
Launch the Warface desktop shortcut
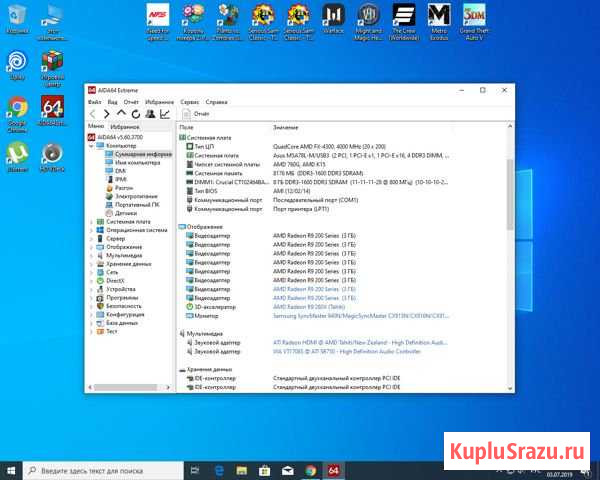click(x=333, y=19)
